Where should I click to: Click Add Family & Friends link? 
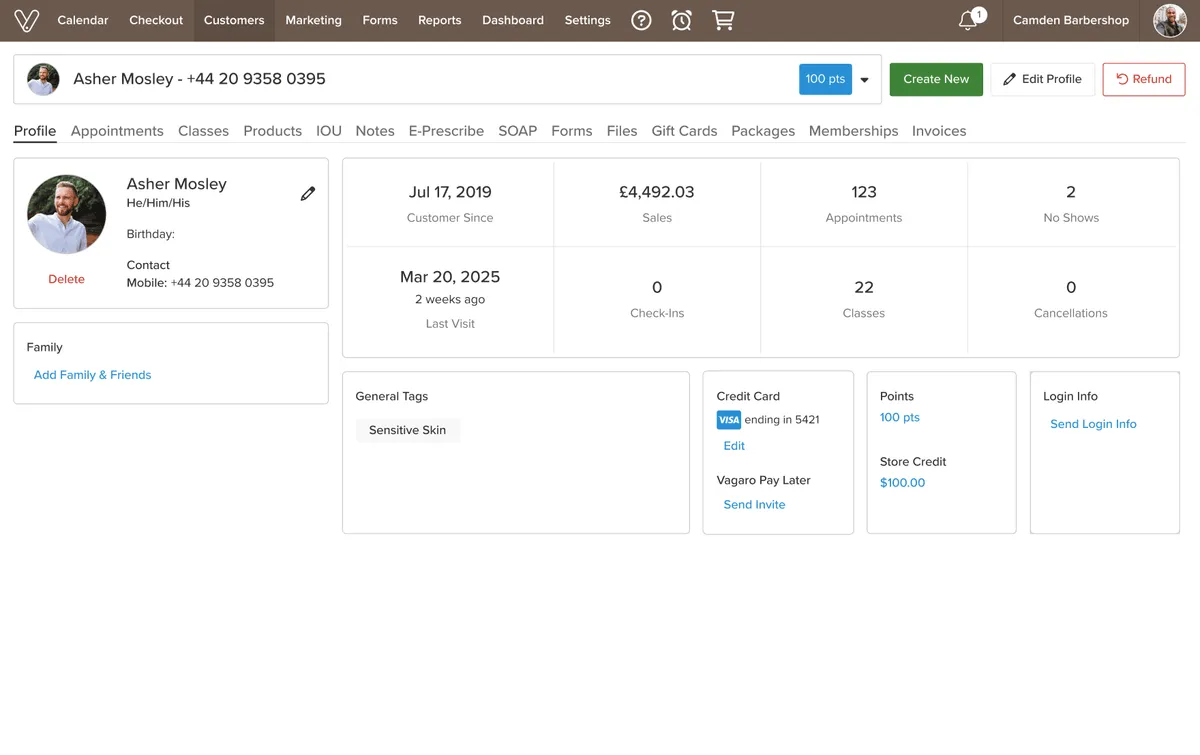point(92,375)
